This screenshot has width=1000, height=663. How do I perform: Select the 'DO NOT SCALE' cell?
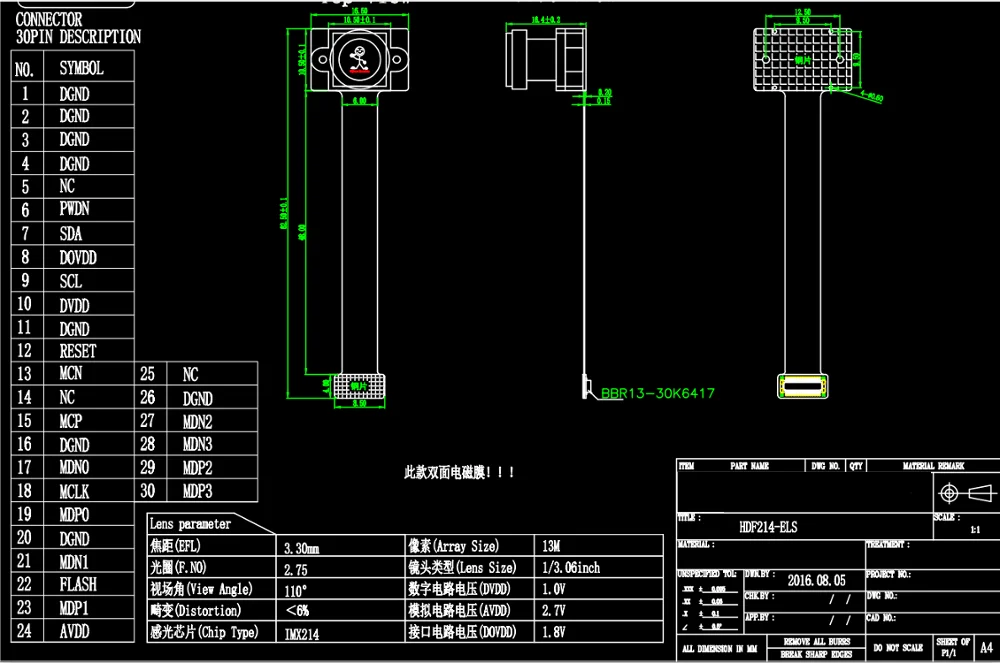[x=899, y=648]
